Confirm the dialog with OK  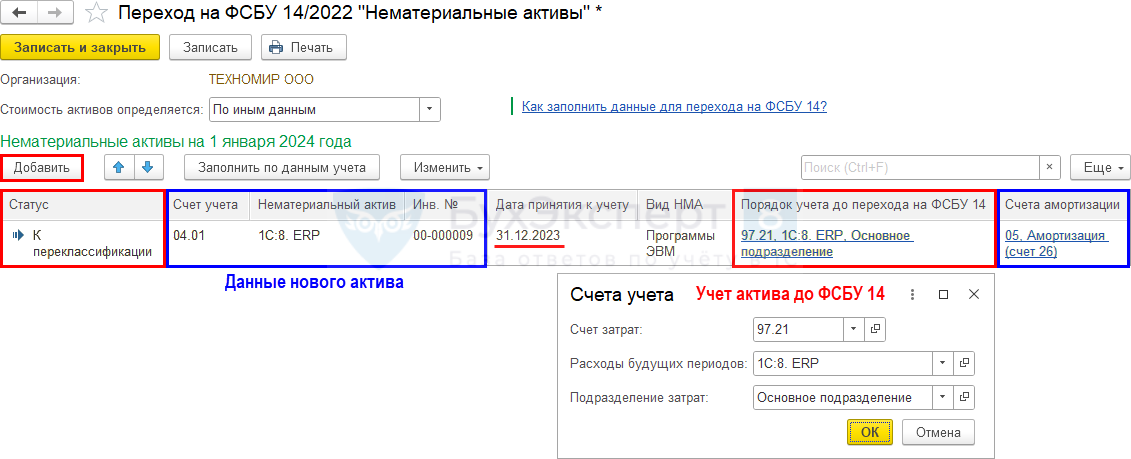tap(869, 432)
